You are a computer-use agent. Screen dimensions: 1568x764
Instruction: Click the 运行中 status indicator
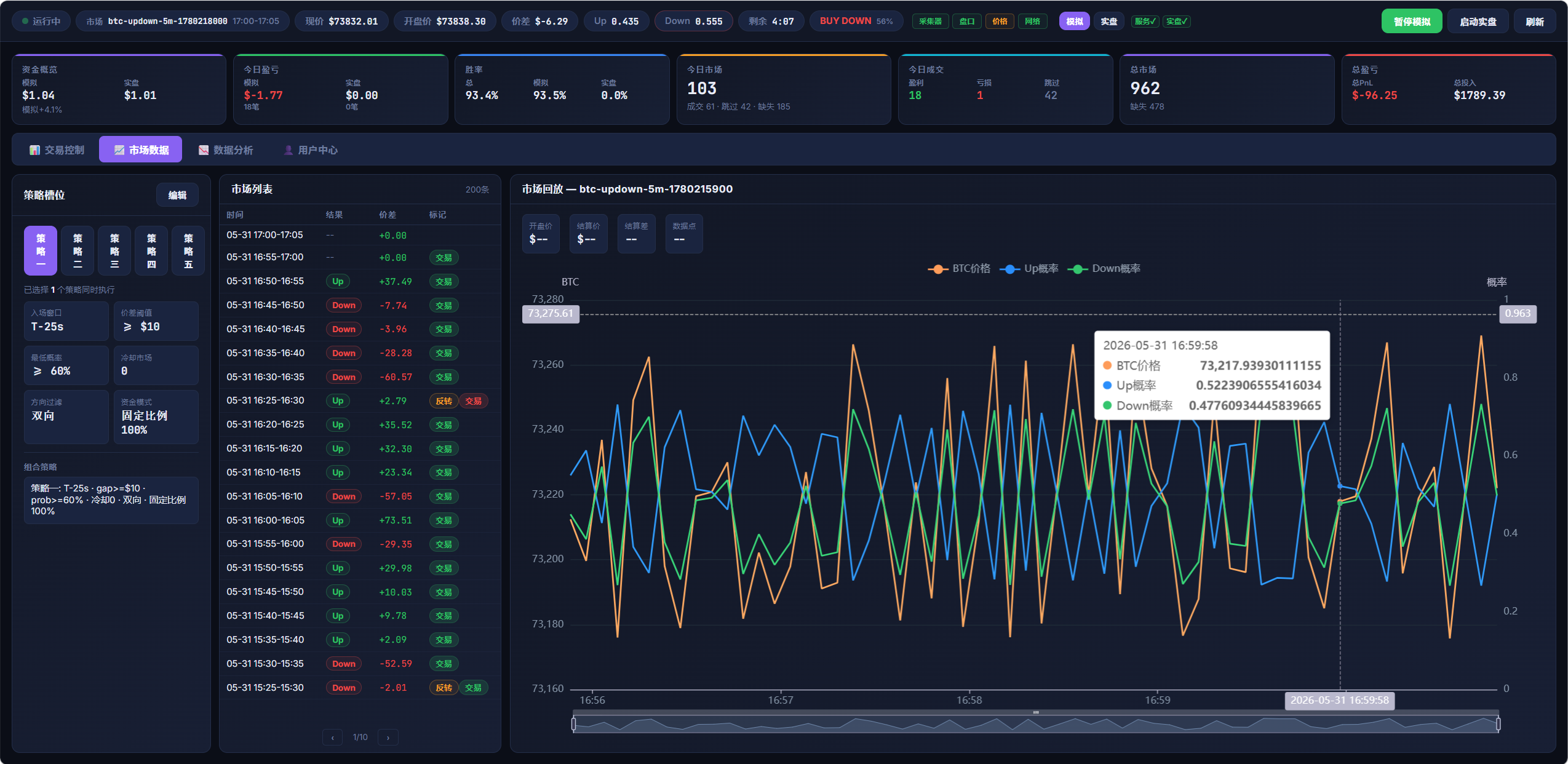[41, 22]
